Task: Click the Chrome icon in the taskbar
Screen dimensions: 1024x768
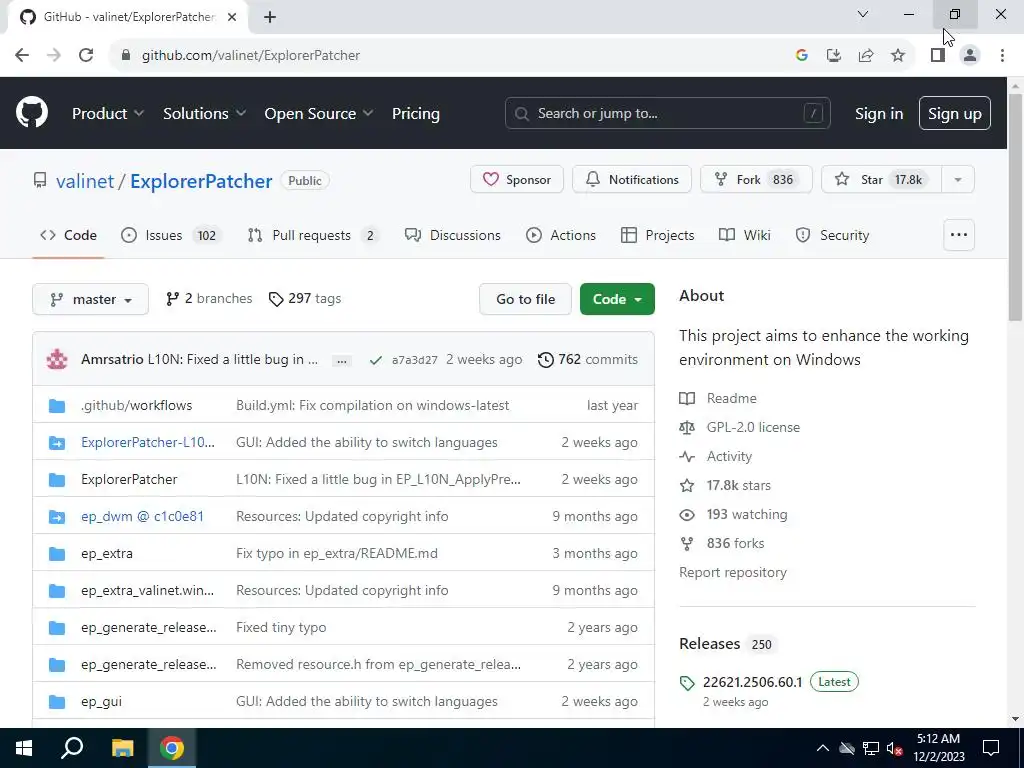Action: pos(172,748)
